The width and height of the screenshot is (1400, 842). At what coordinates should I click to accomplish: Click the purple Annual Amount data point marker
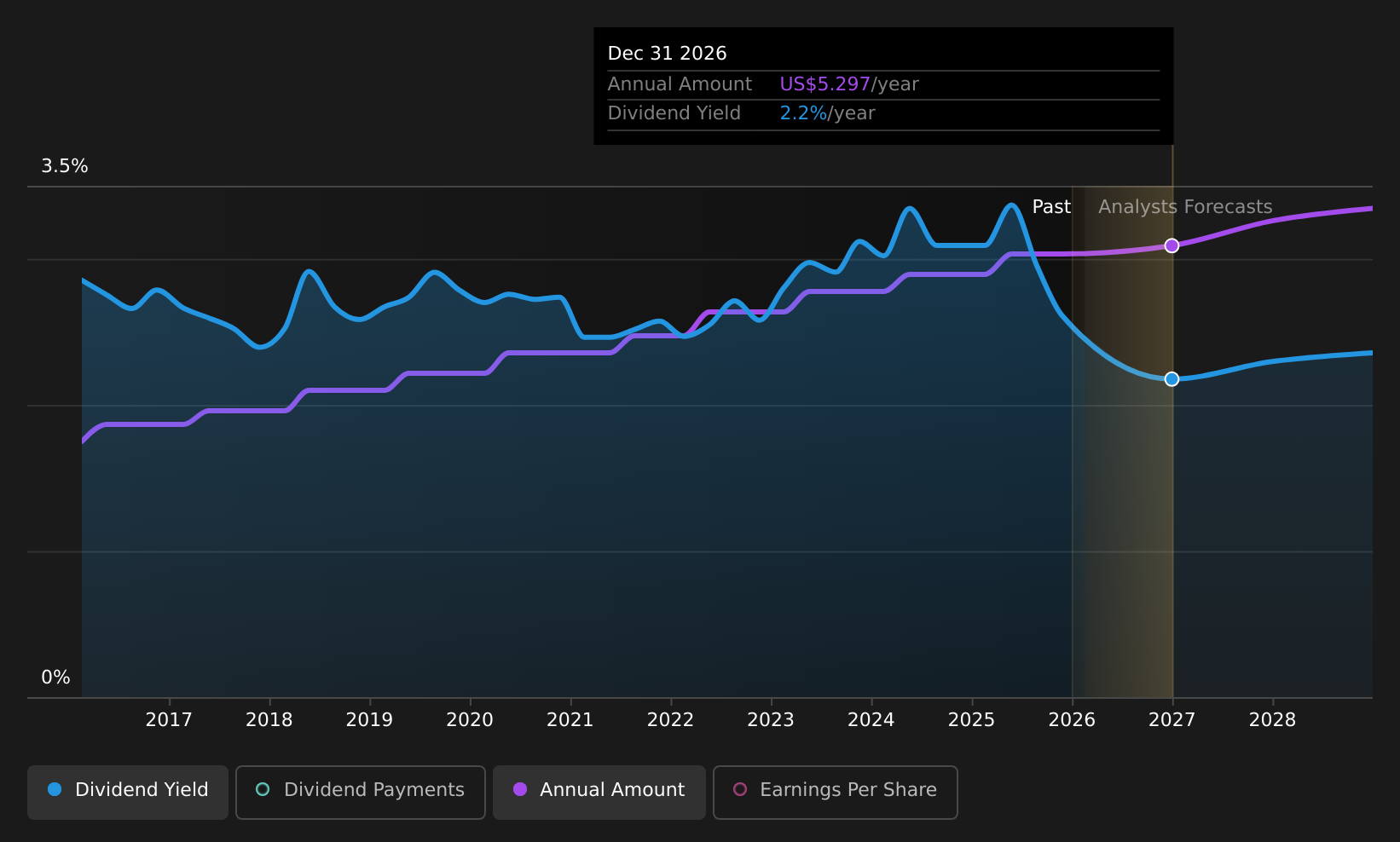click(x=1171, y=245)
